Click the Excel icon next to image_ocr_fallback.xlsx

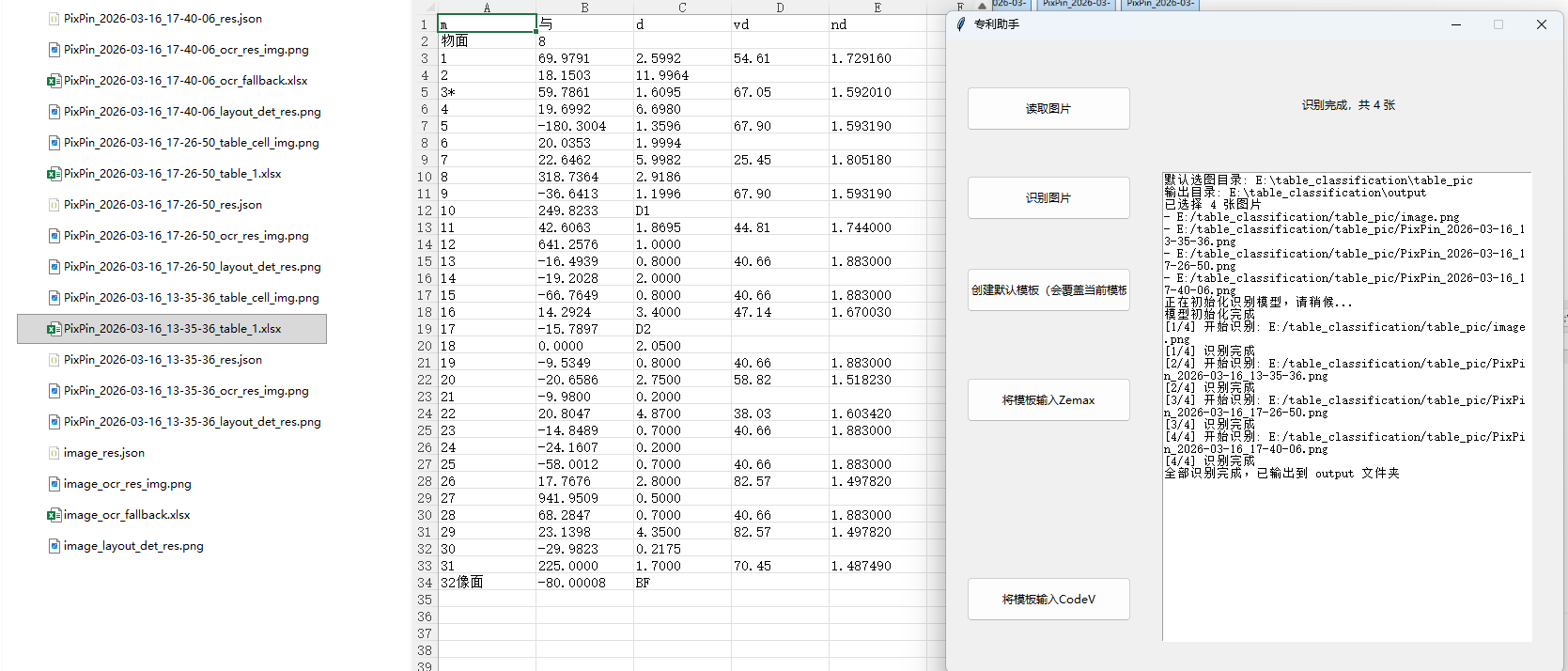pyautogui.click(x=54, y=515)
